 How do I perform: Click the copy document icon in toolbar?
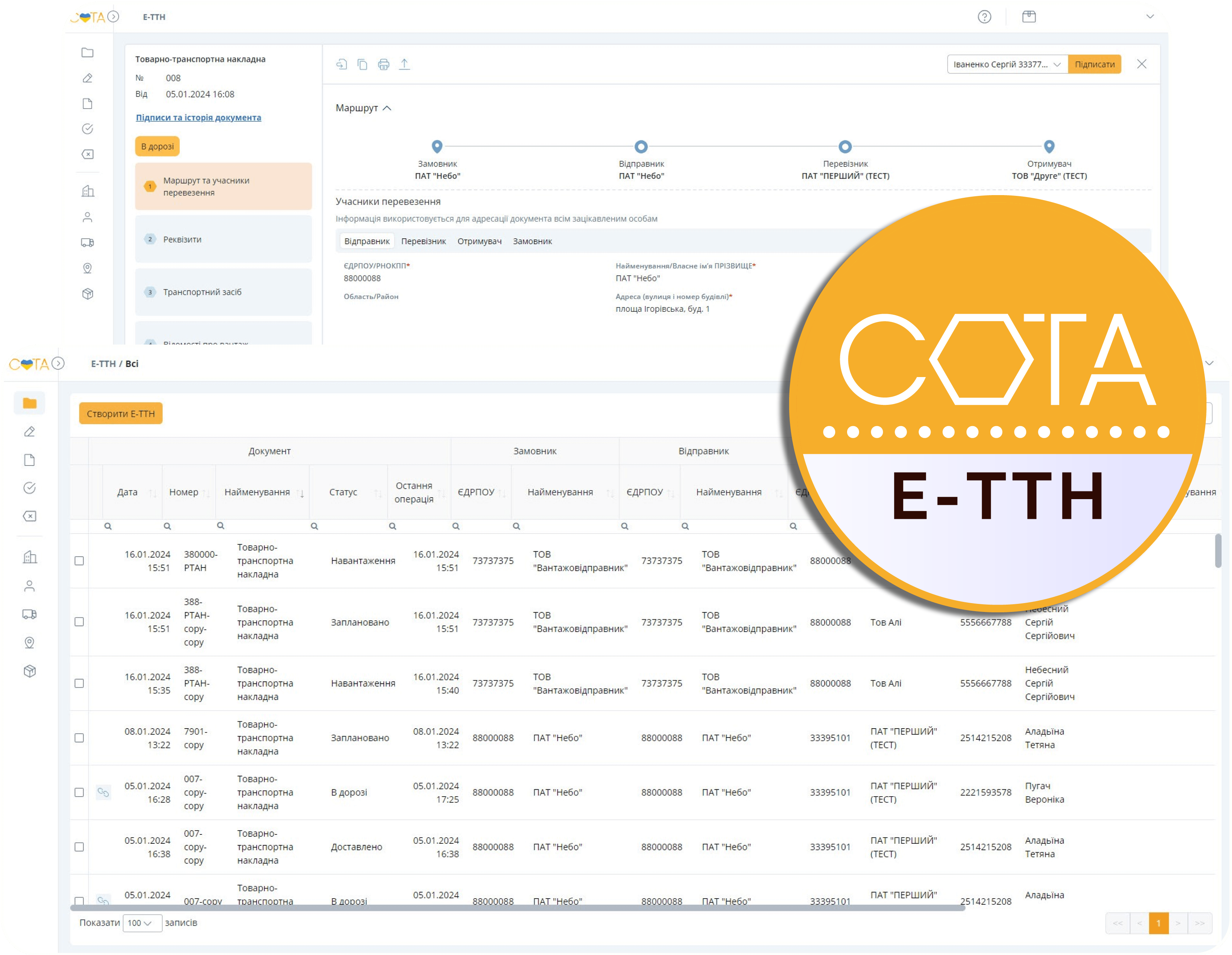click(x=363, y=64)
